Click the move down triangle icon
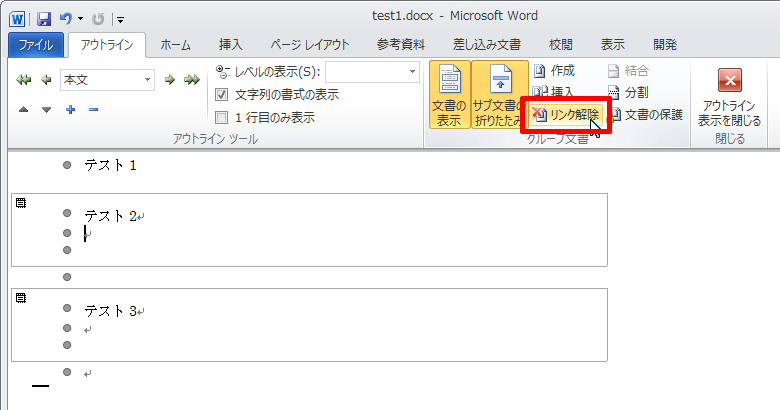This screenshot has height=410, width=780. pyautogui.click(x=46, y=109)
